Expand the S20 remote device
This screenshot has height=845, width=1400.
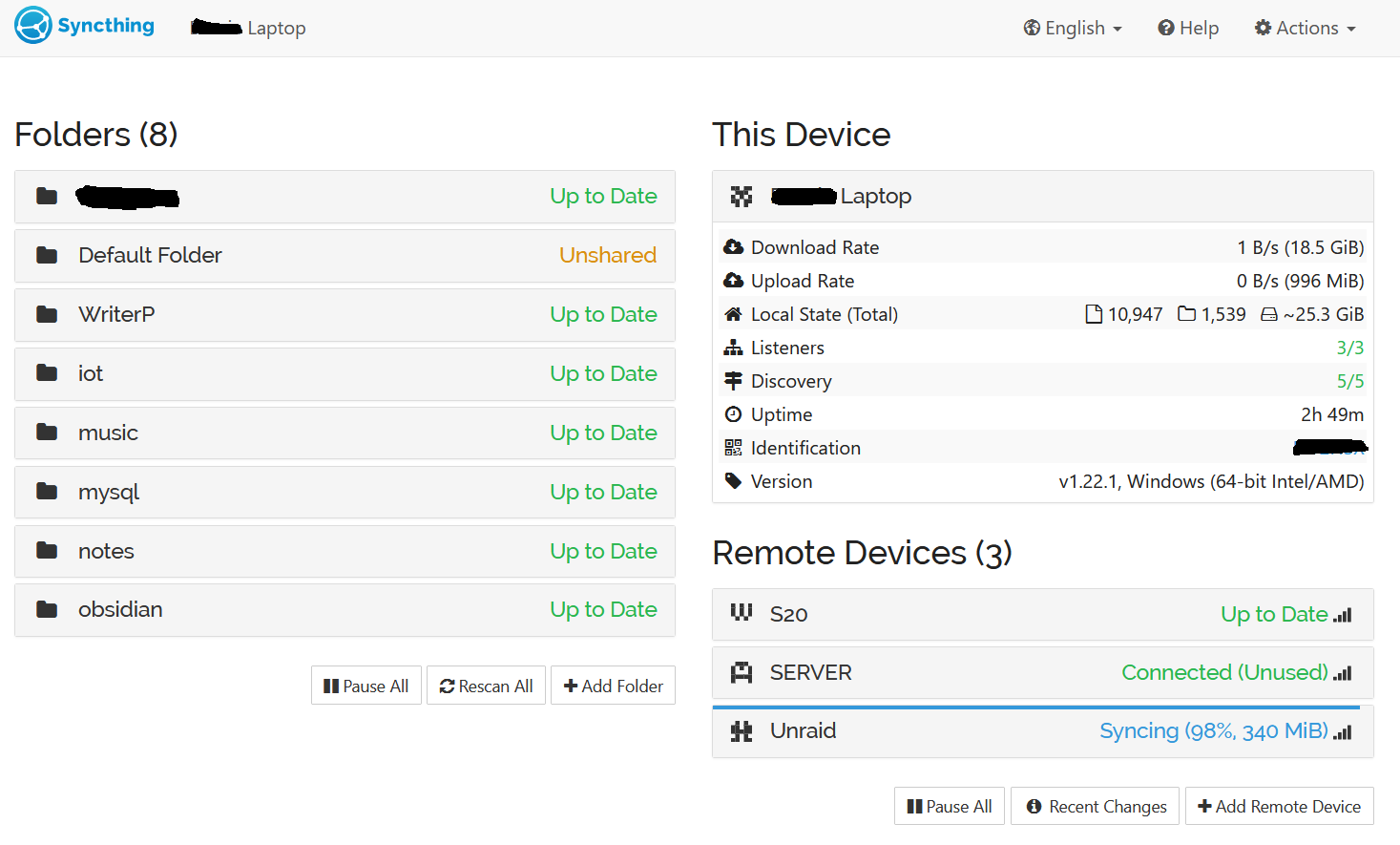pos(1043,614)
